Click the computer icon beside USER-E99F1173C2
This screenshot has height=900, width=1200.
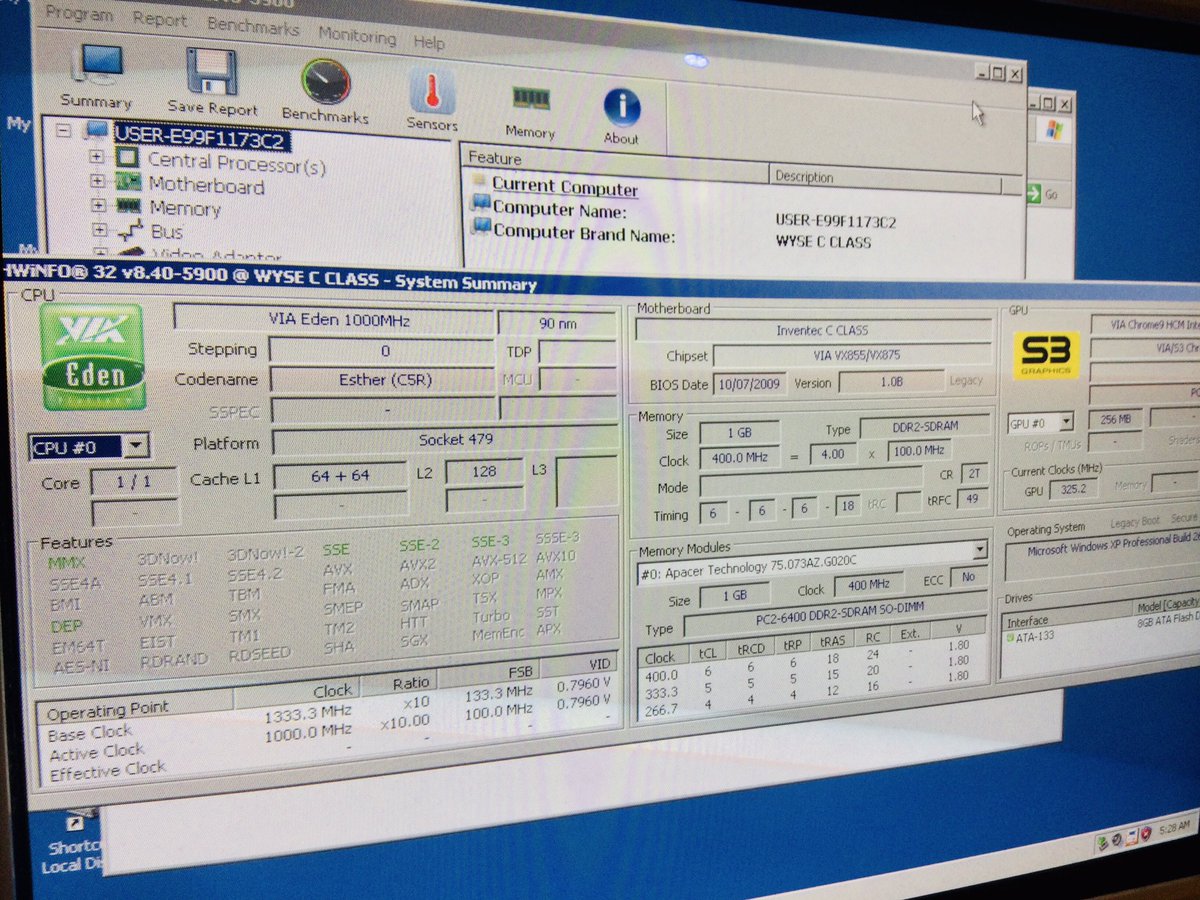pos(96,130)
